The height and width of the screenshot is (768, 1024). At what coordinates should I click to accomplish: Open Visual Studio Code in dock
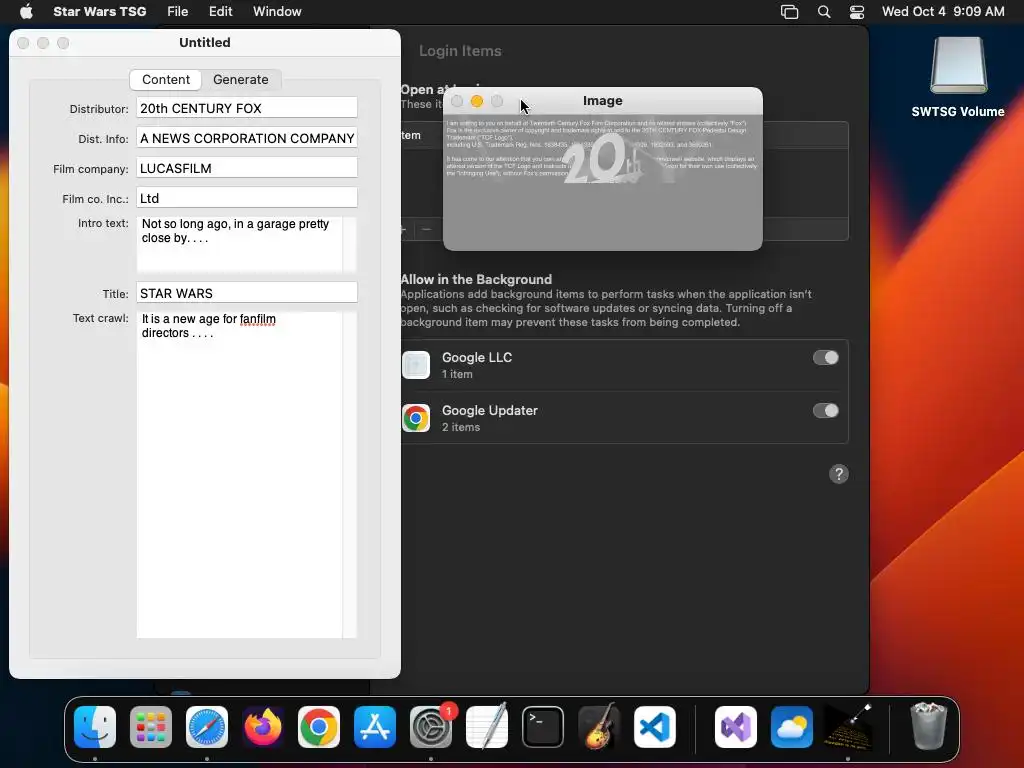(655, 727)
